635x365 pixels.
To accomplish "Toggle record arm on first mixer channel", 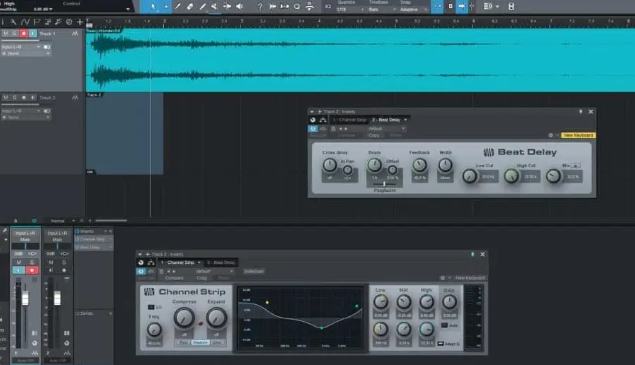I will (32, 270).
